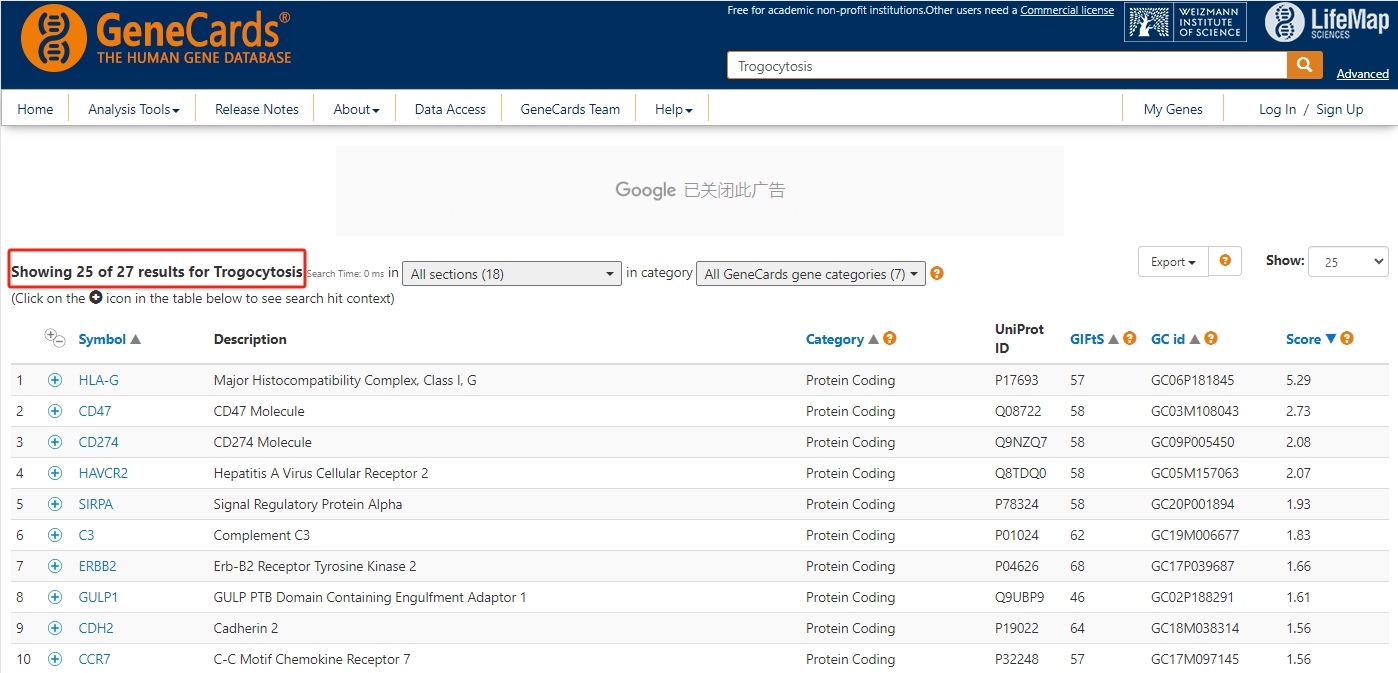Click in the Trogocytosis search field

pos(1005,66)
